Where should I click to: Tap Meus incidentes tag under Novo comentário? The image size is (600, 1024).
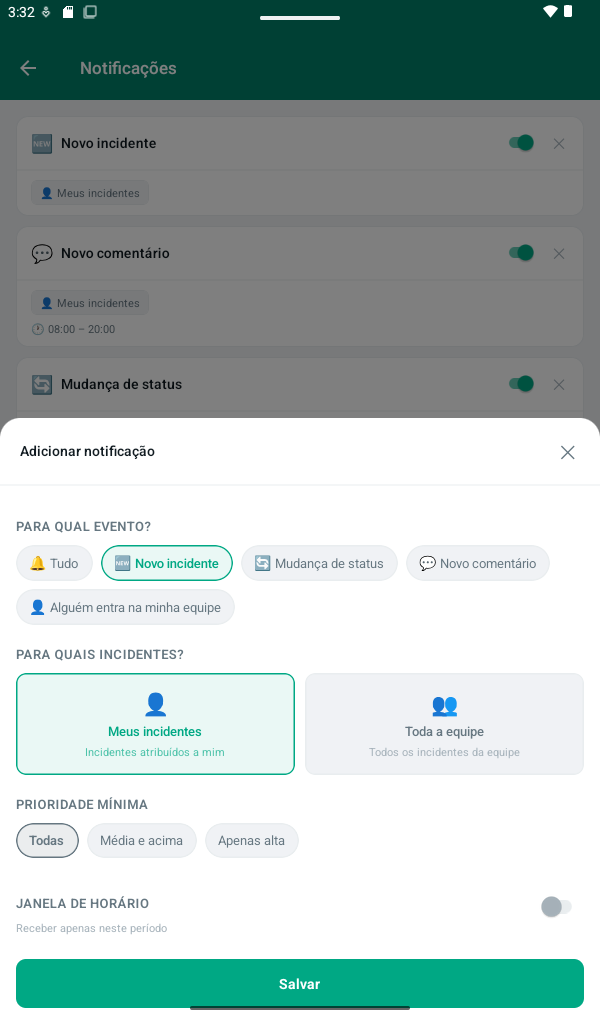90,302
